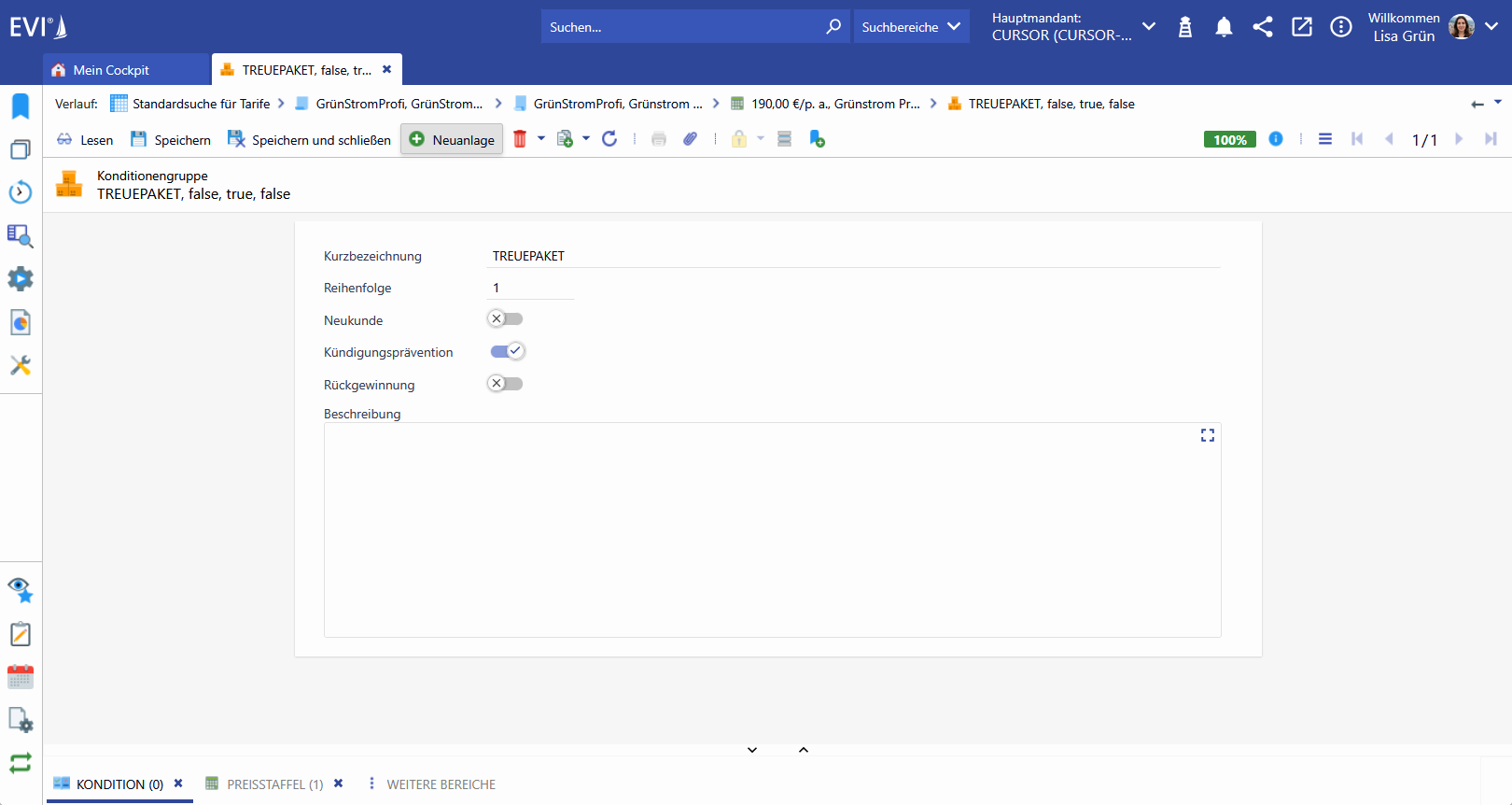Click the share icon in header
This screenshot has width=1512, height=805.
point(1263,27)
